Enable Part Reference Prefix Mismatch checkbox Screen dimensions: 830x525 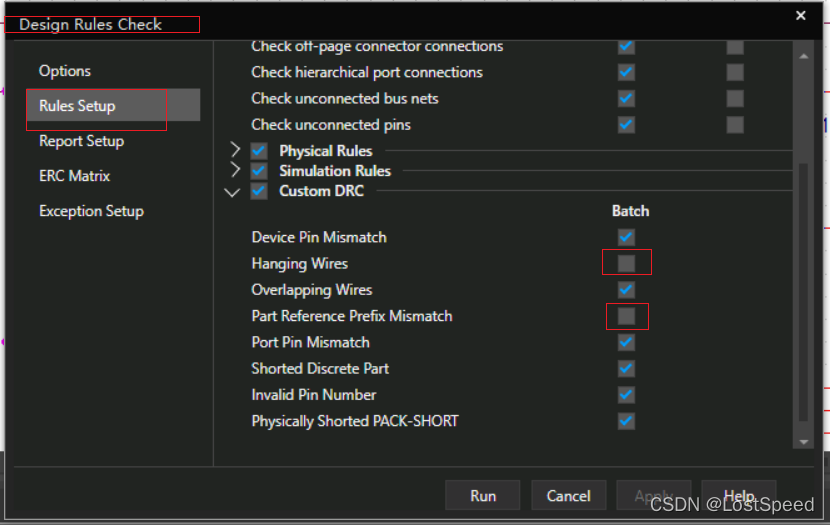(626, 316)
